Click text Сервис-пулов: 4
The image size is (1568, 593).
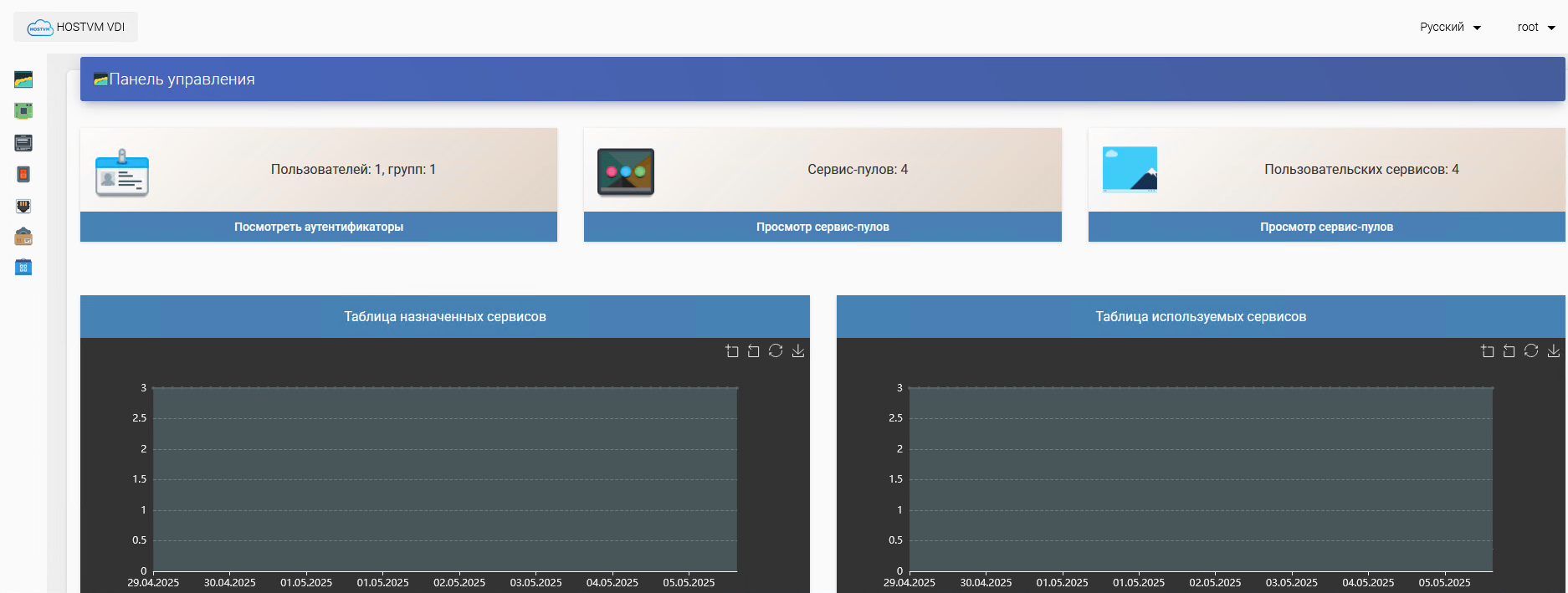tap(858, 170)
